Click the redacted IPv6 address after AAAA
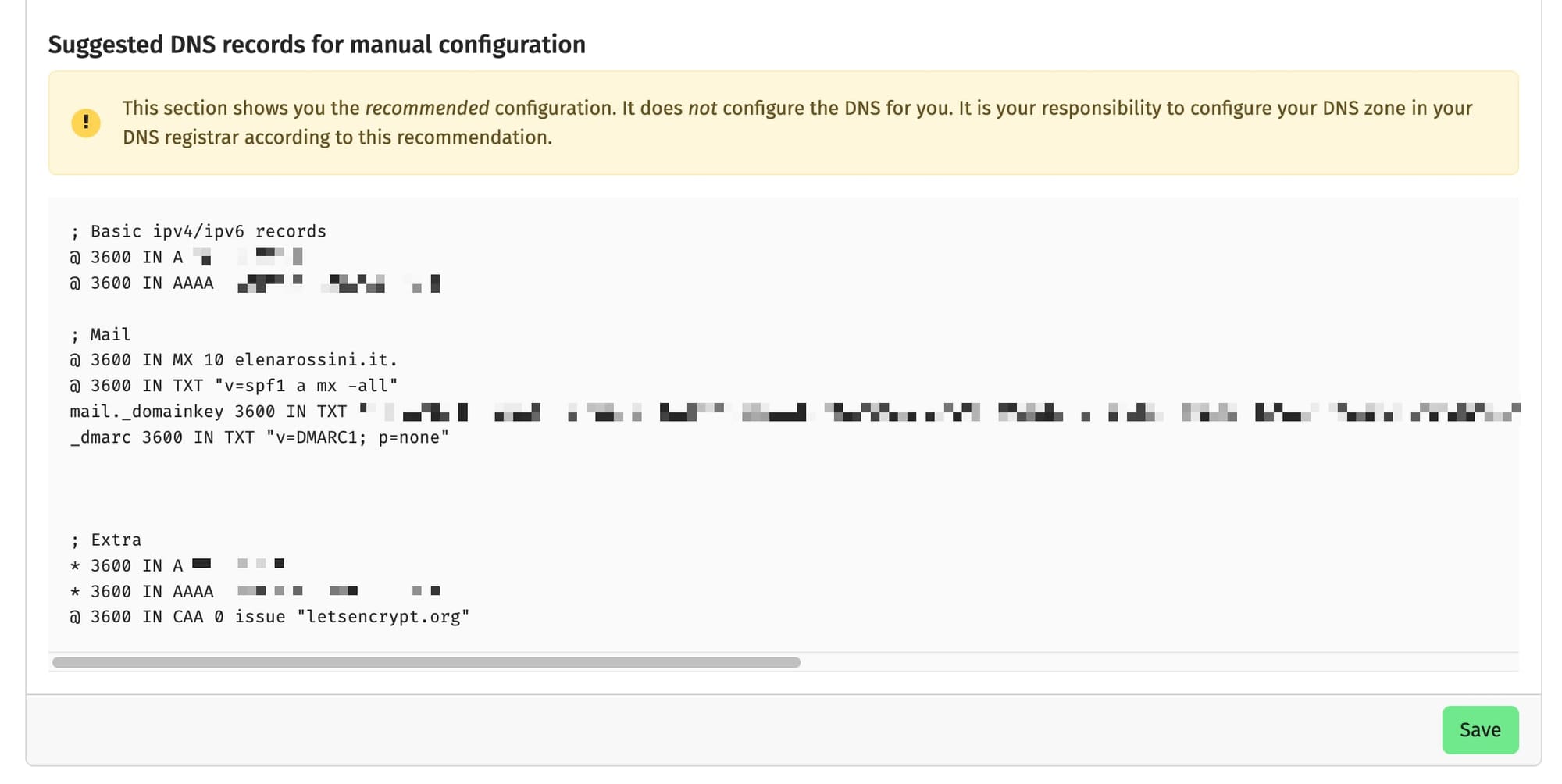 (336, 283)
